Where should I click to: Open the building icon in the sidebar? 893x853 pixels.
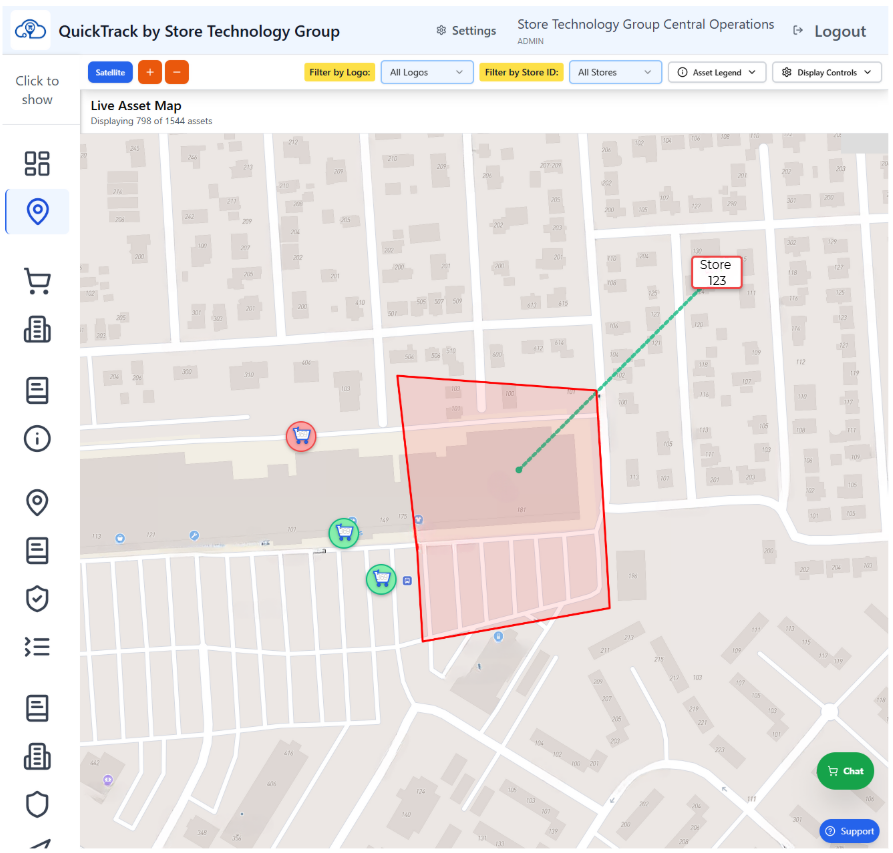[x=37, y=329]
